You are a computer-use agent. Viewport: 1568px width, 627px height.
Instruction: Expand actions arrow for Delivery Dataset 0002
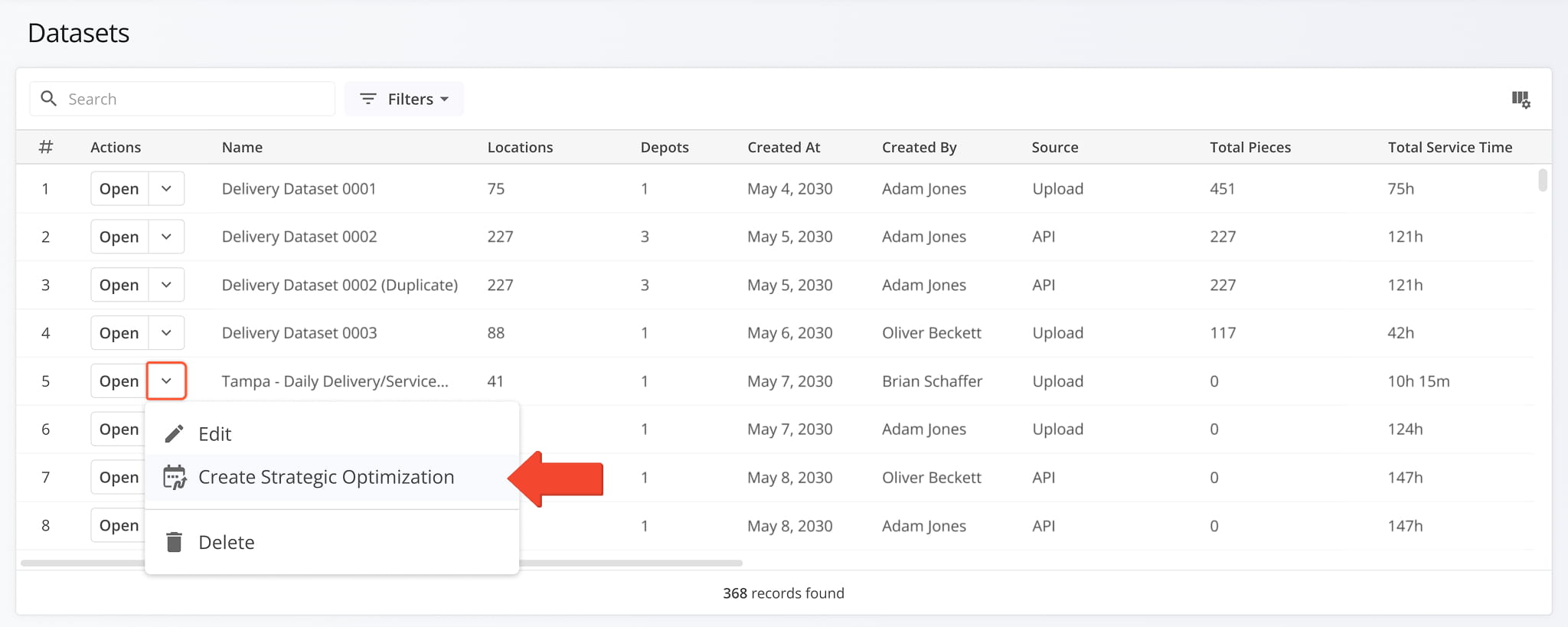pos(166,237)
